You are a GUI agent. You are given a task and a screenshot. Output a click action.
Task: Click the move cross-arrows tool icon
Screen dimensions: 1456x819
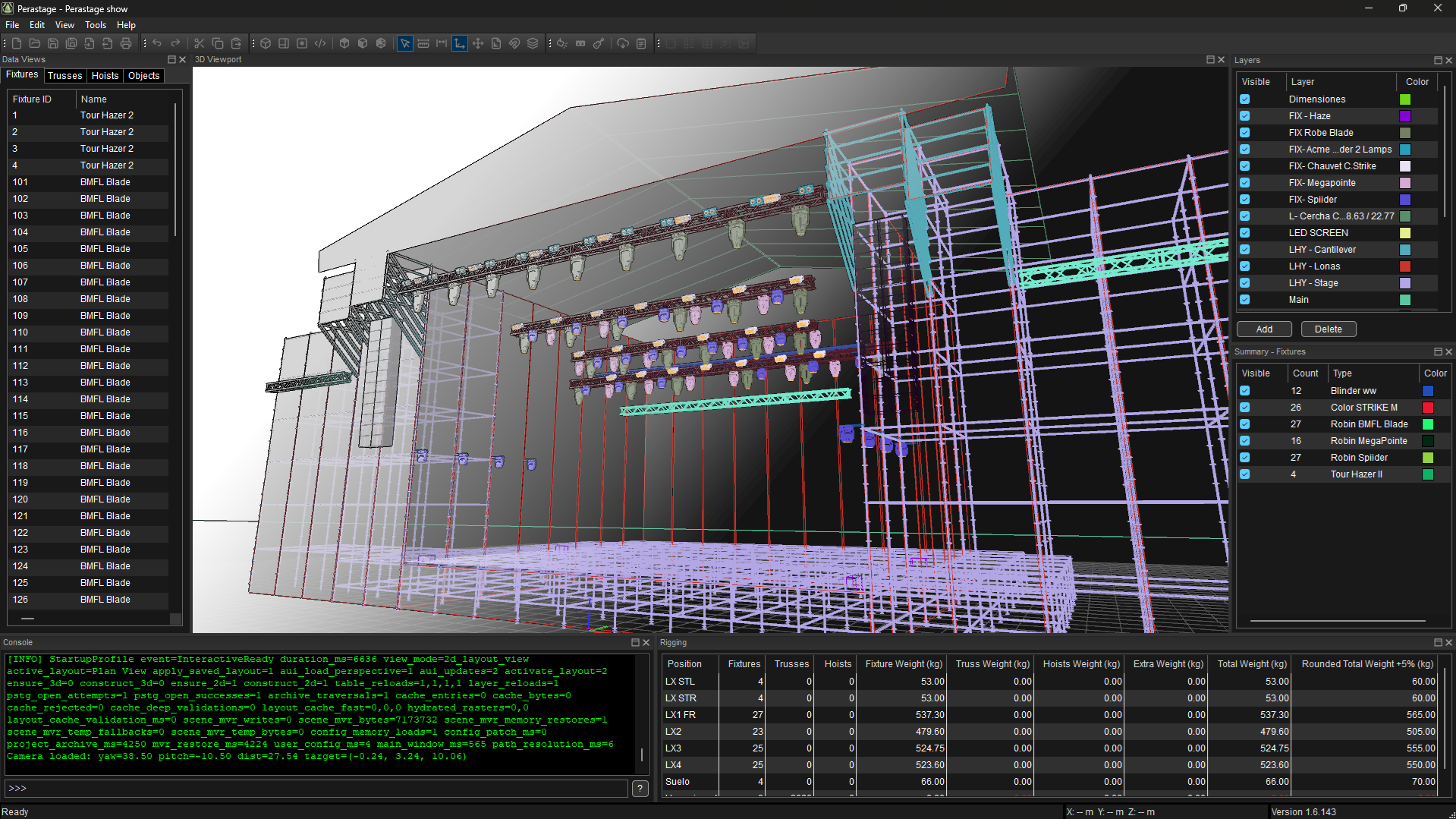[478, 43]
